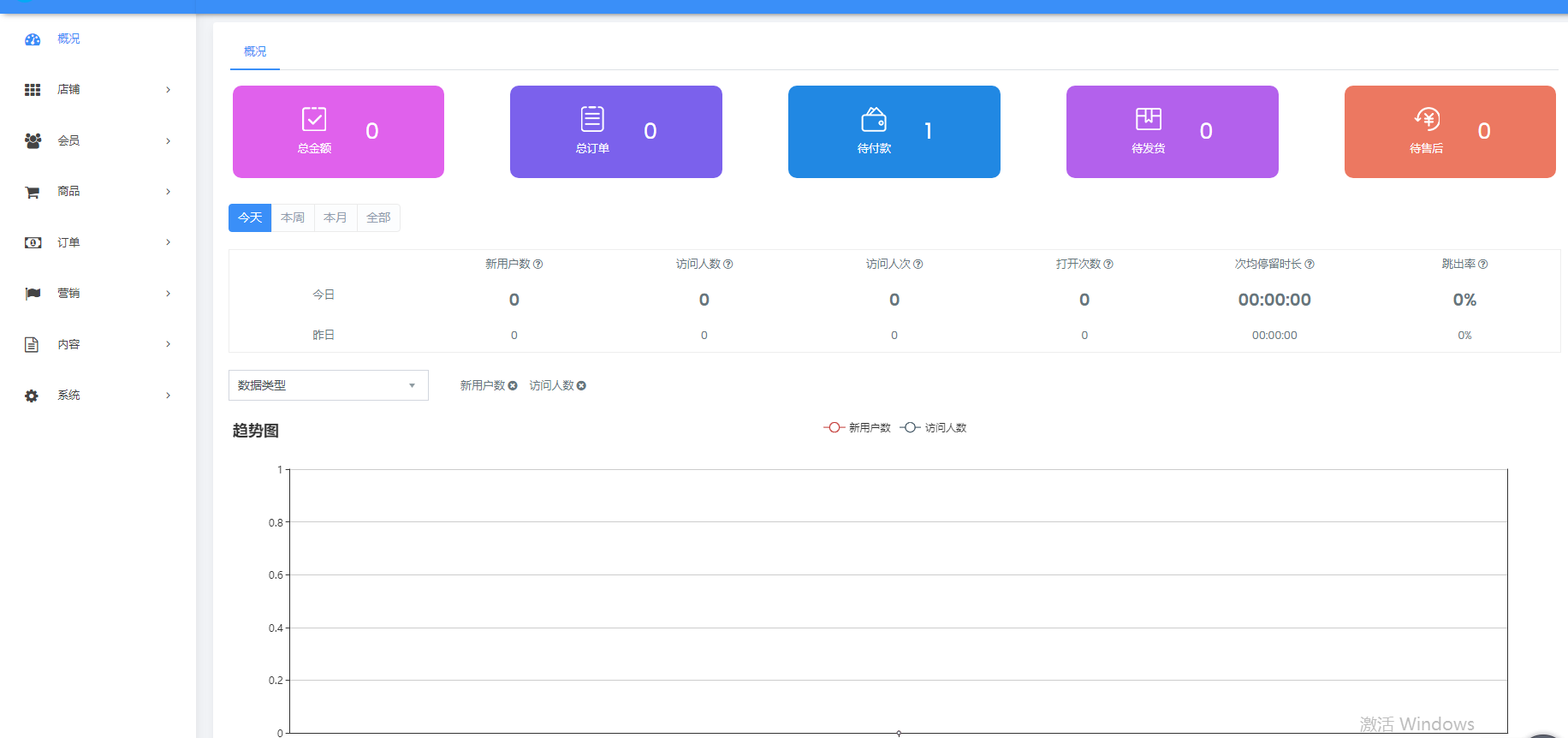Click help icon next to 跳出率
The height and width of the screenshot is (738, 1568).
tap(1483, 265)
